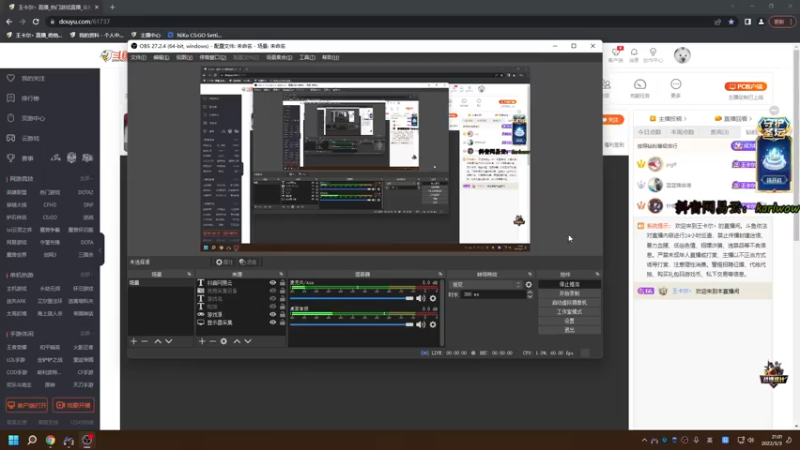Click 开始录制 in OBS controls
800x450 pixels.
click(x=569, y=293)
